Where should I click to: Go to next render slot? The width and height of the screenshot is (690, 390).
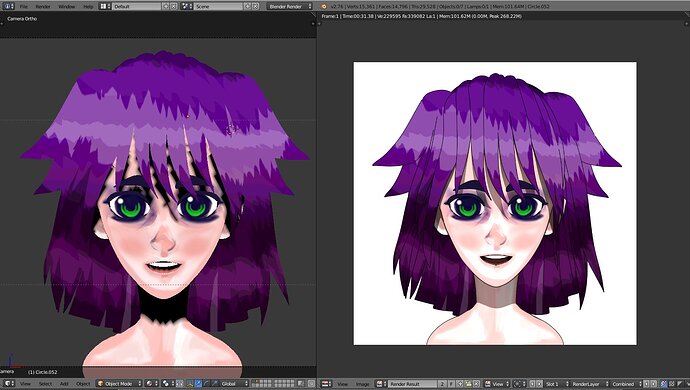pyautogui.click(x=540, y=384)
